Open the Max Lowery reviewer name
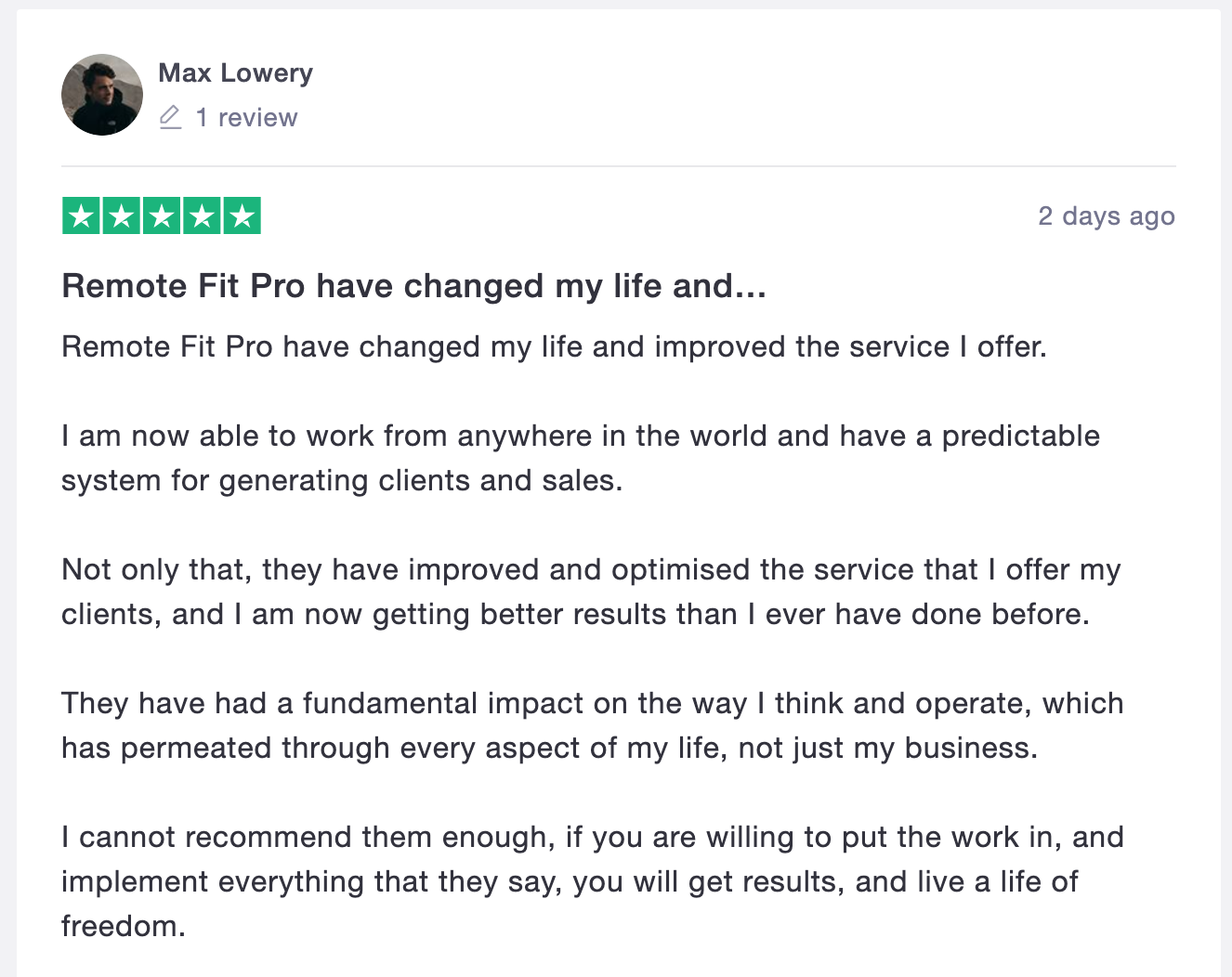This screenshot has height=977, width=1232. [235, 72]
